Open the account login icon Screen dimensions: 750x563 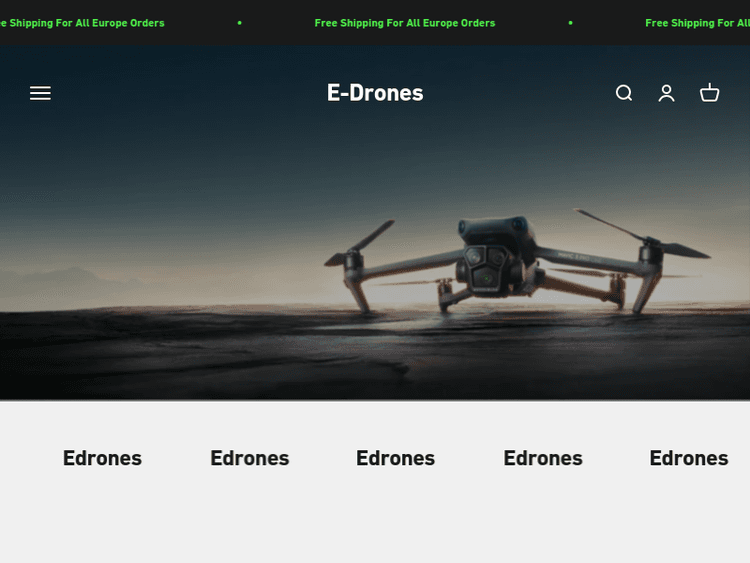[x=667, y=93]
